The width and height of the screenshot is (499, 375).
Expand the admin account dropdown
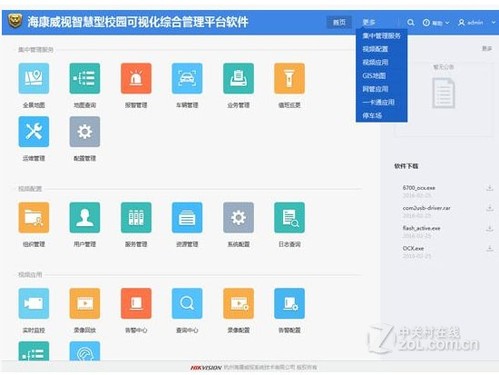click(x=476, y=23)
